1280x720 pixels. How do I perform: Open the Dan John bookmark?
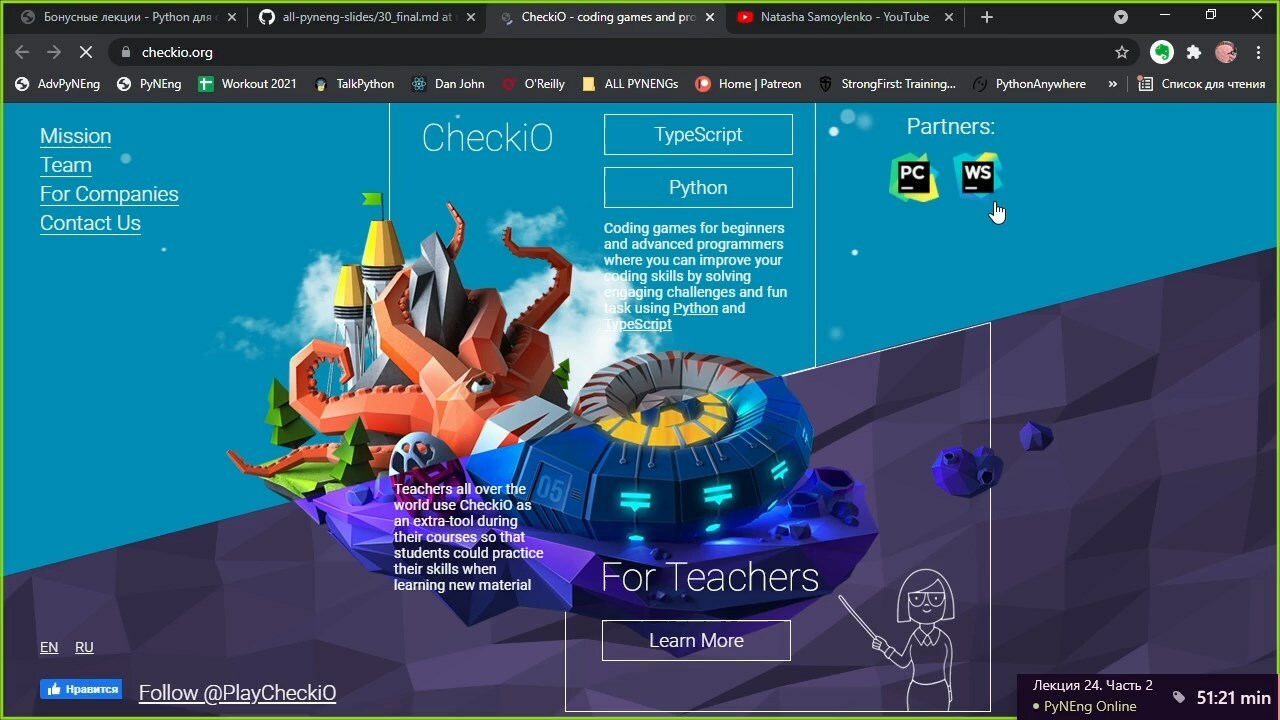[448, 84]
